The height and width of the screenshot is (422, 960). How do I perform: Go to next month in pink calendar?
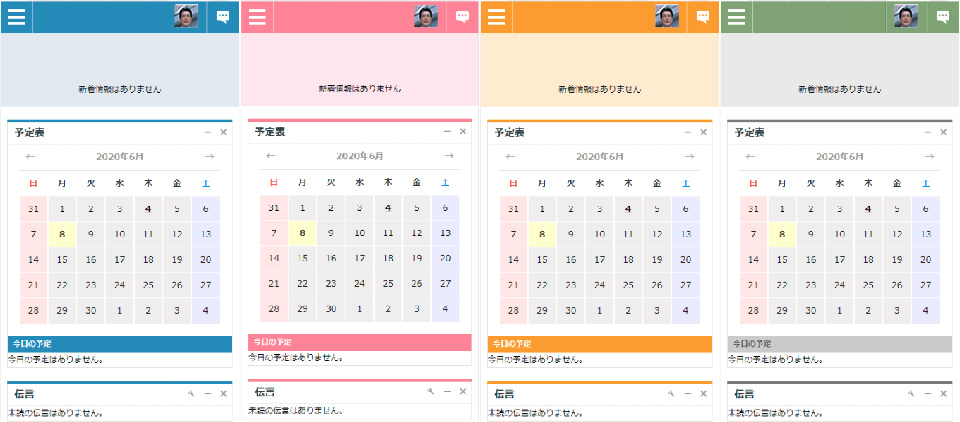coord(449,156)
